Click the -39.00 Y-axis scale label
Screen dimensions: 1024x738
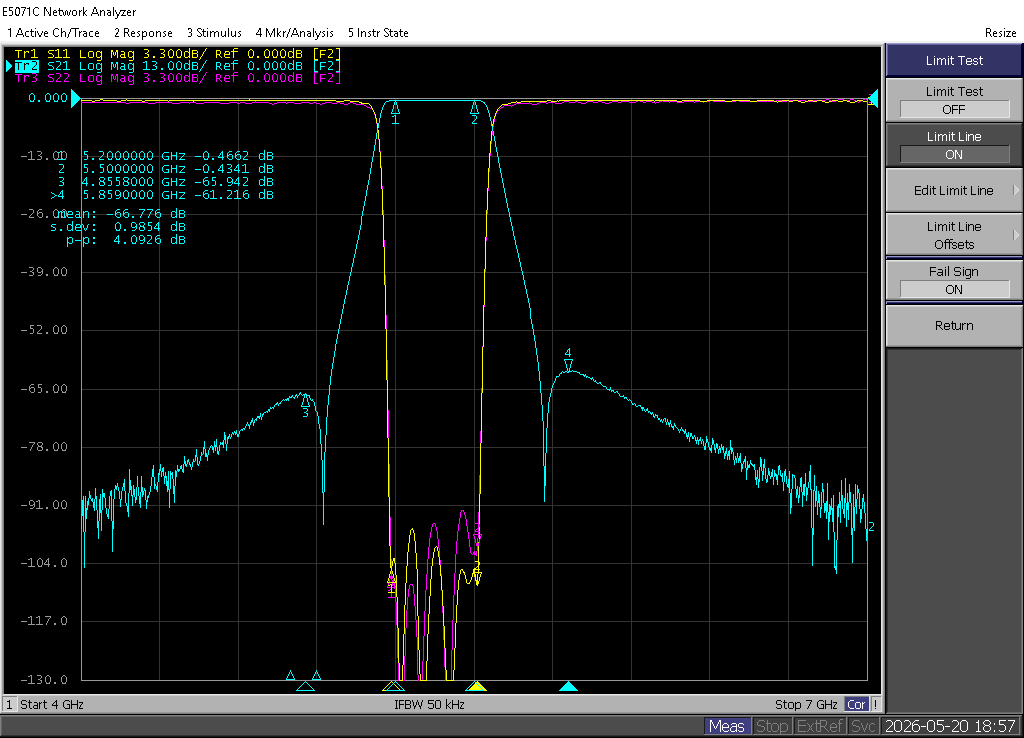click(44, 272)
